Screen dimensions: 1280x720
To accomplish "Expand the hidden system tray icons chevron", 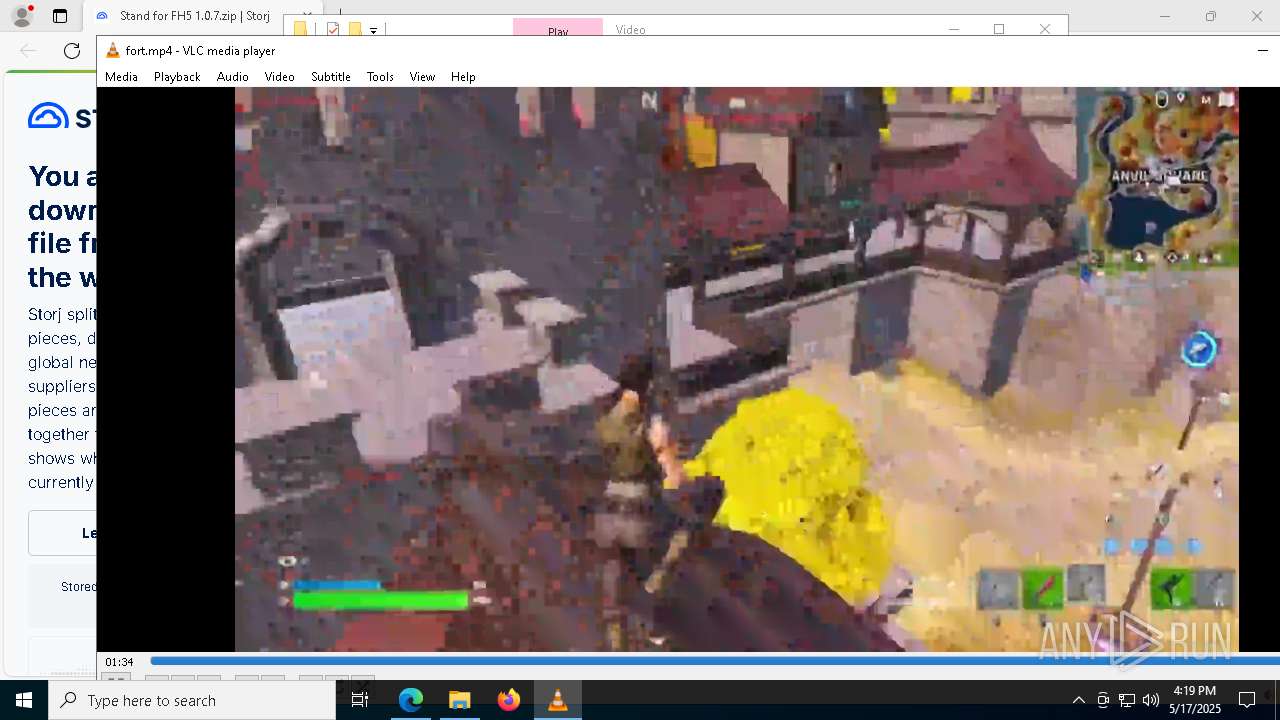I will pos(1078,700).
